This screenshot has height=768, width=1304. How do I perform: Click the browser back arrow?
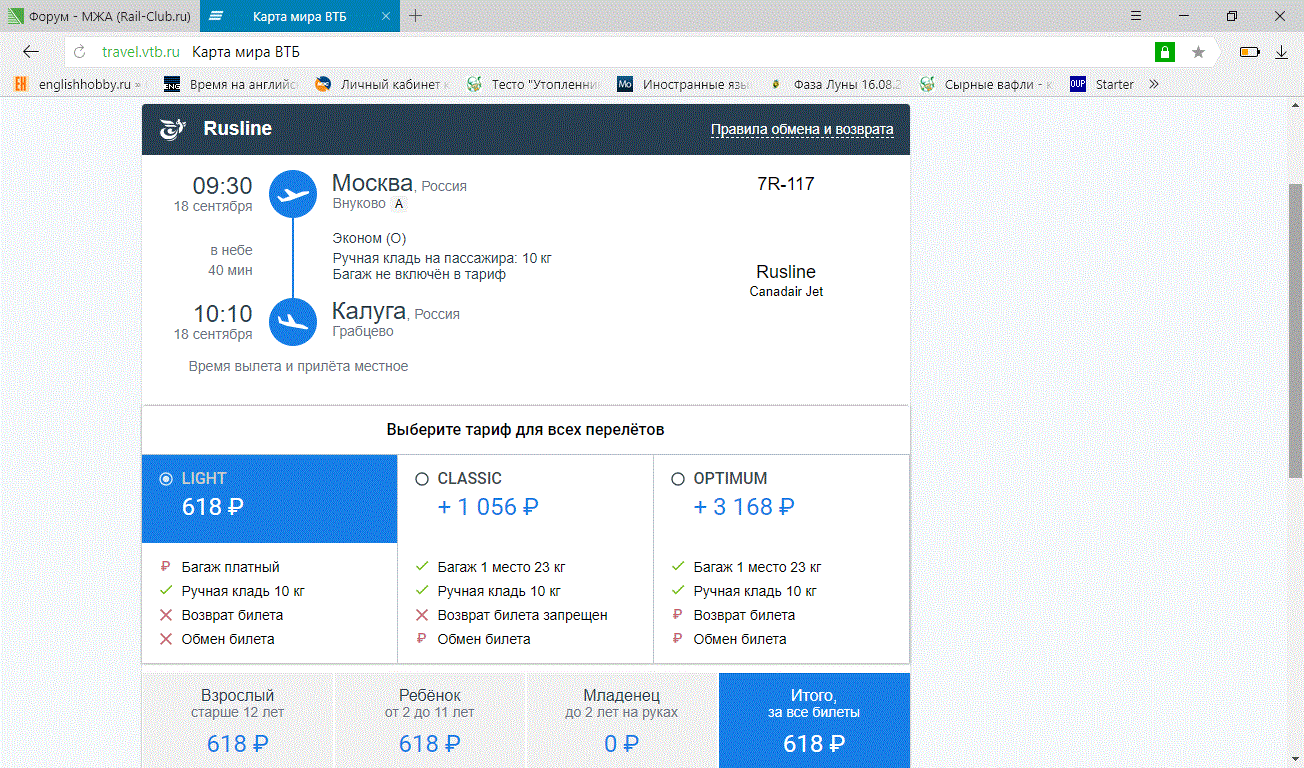[x=30, y=52]
